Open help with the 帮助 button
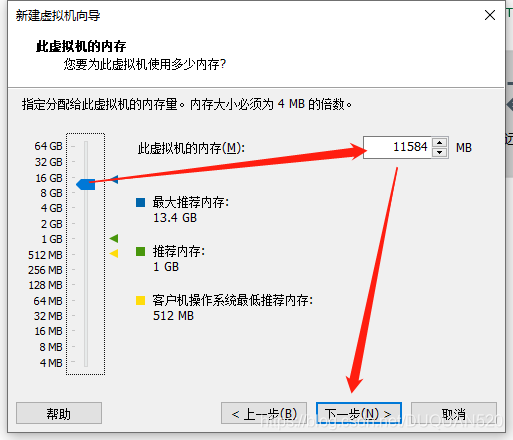Image resolution: width=513 pixels, height=440 pixels. (59, 413)
